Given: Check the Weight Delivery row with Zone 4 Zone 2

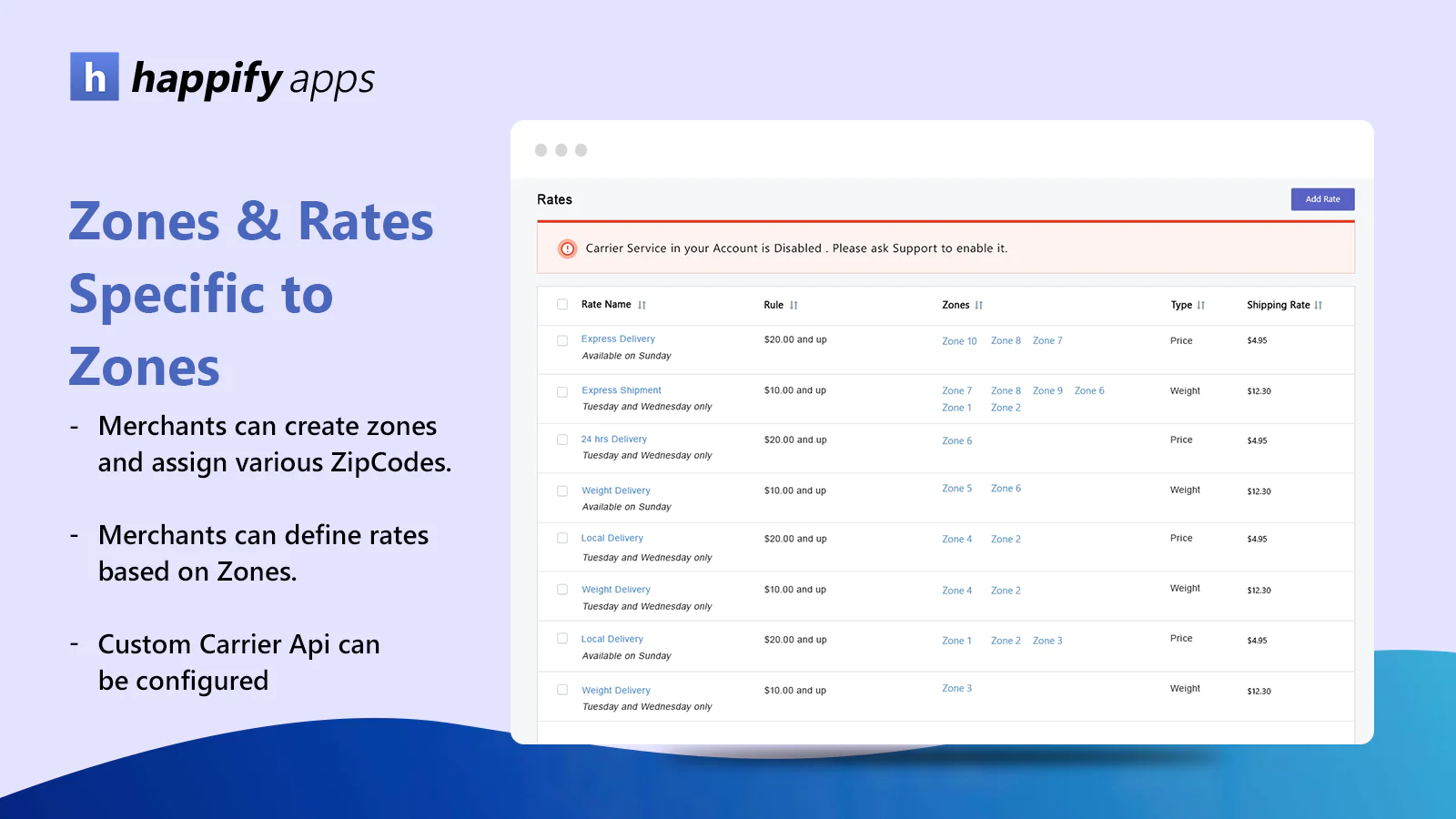Looking at the screenshot, I should (x=562, y=590).
